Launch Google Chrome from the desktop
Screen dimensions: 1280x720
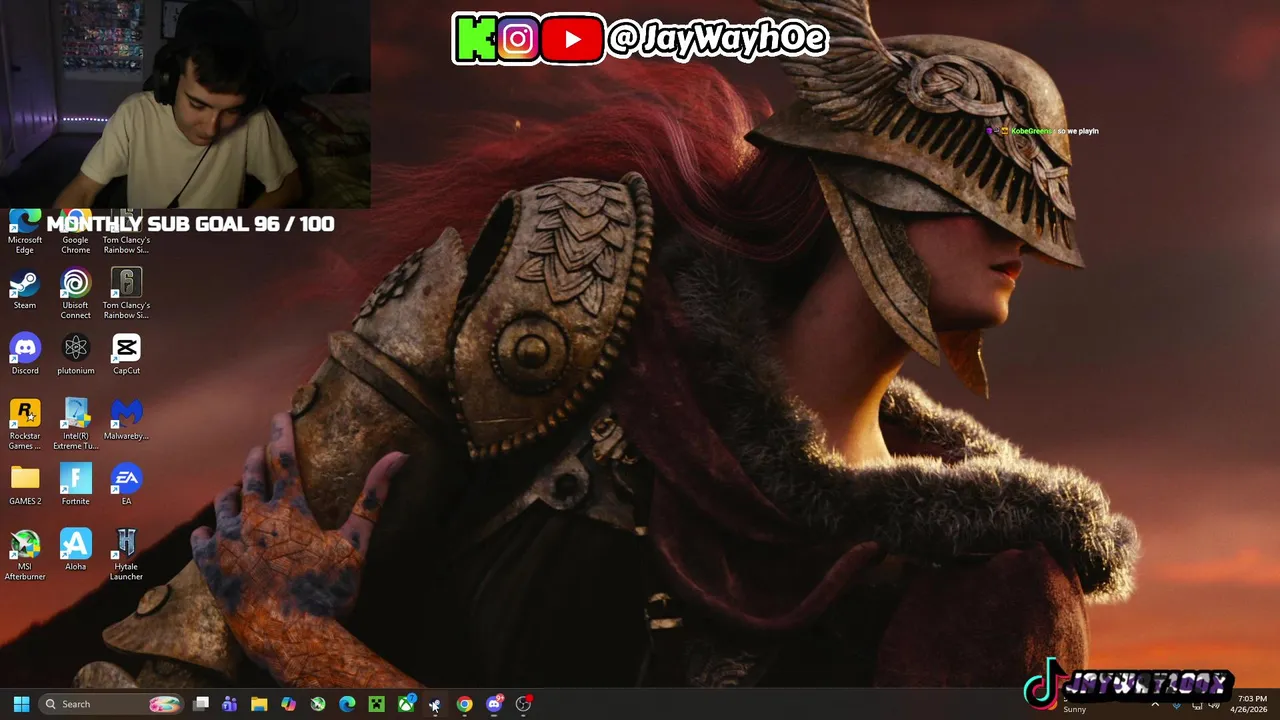tap(75, 232)
